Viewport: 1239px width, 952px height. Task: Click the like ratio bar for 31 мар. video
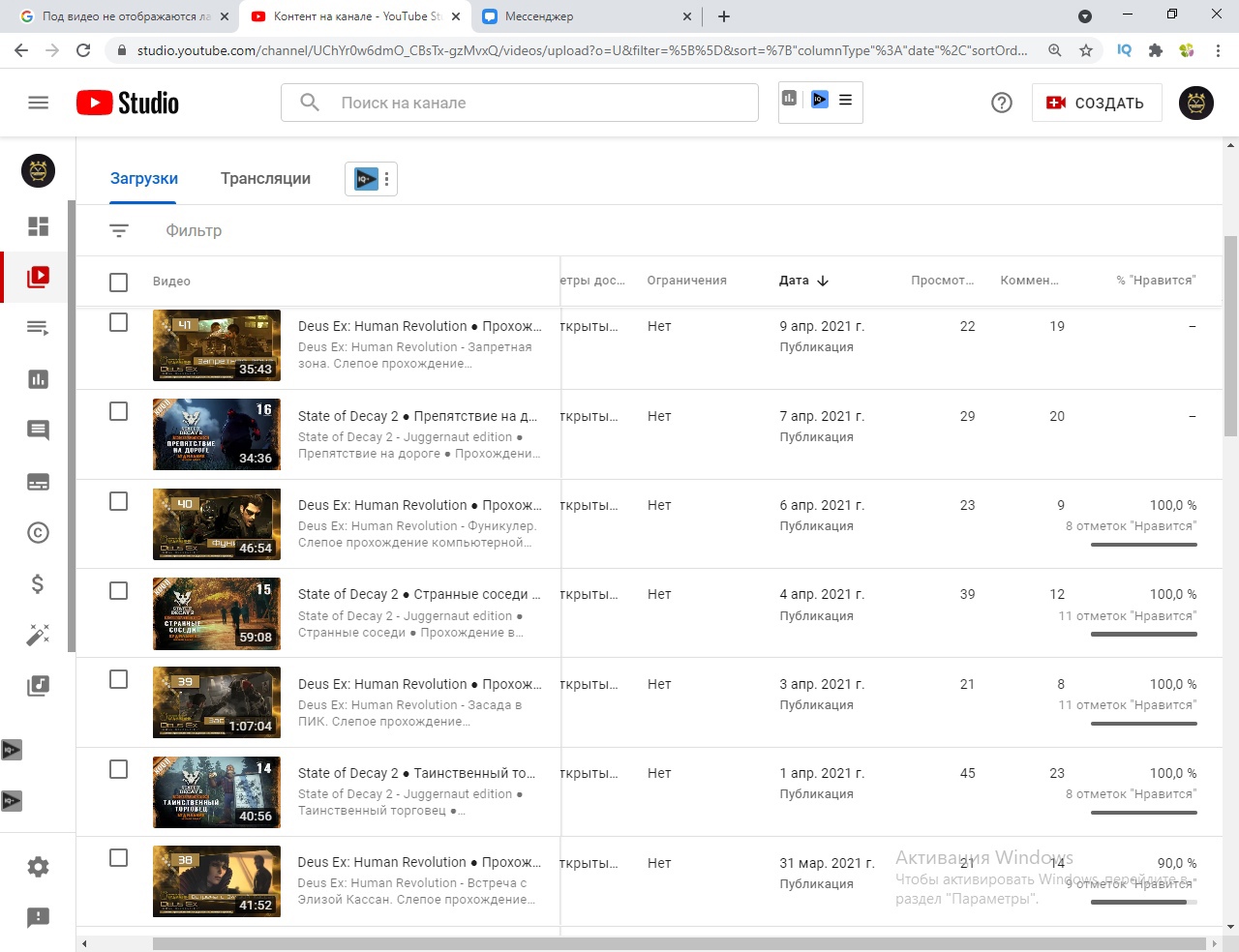coord(1143,902)
